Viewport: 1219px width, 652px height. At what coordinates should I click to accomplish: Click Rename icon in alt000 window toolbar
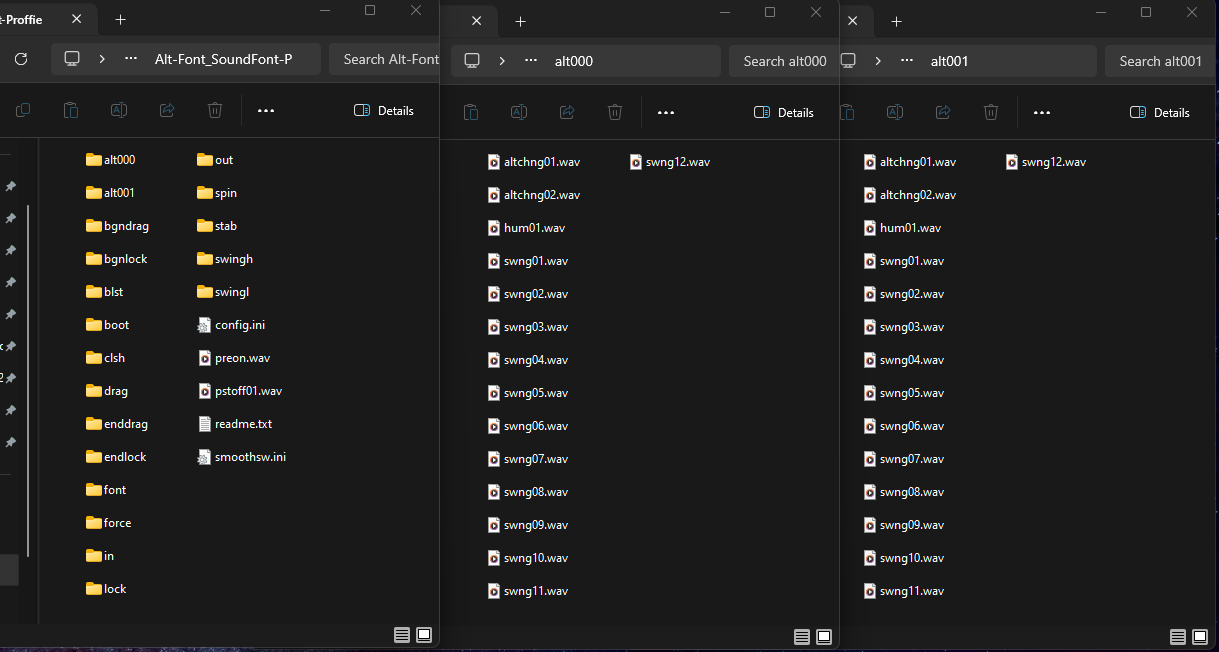[x=518, y=112]
